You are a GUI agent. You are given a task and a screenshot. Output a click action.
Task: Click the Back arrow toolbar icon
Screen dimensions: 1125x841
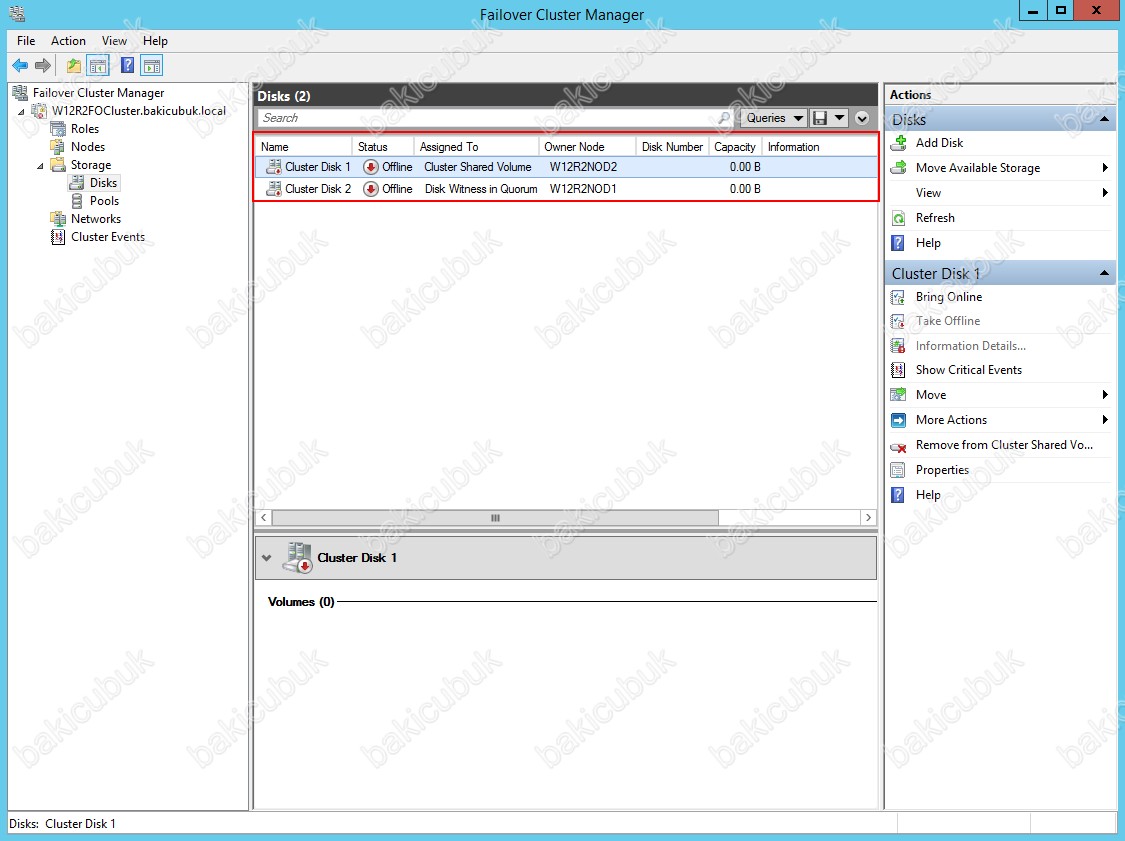pos(20,66)
